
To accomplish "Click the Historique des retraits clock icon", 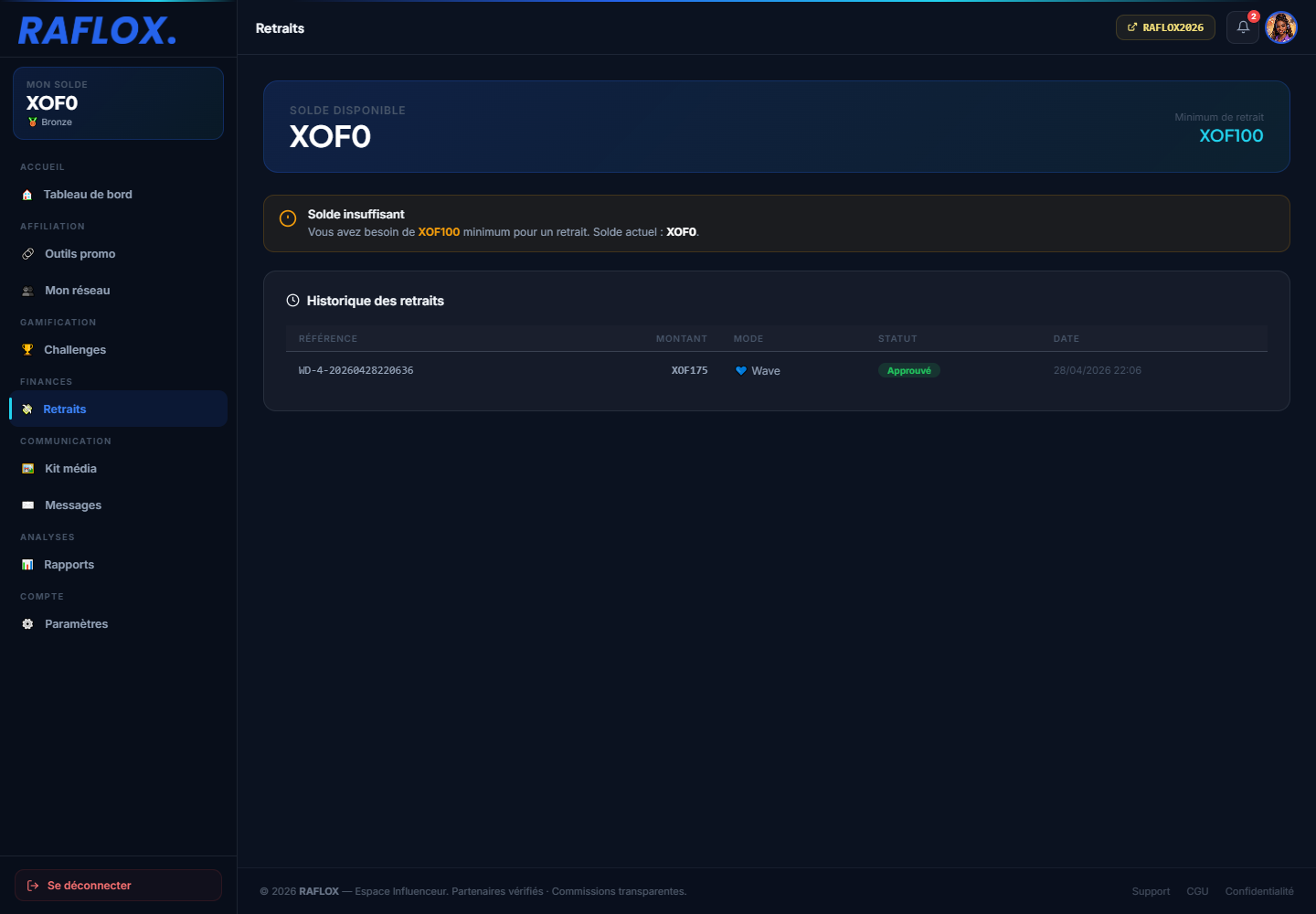I will pos(292,300).
